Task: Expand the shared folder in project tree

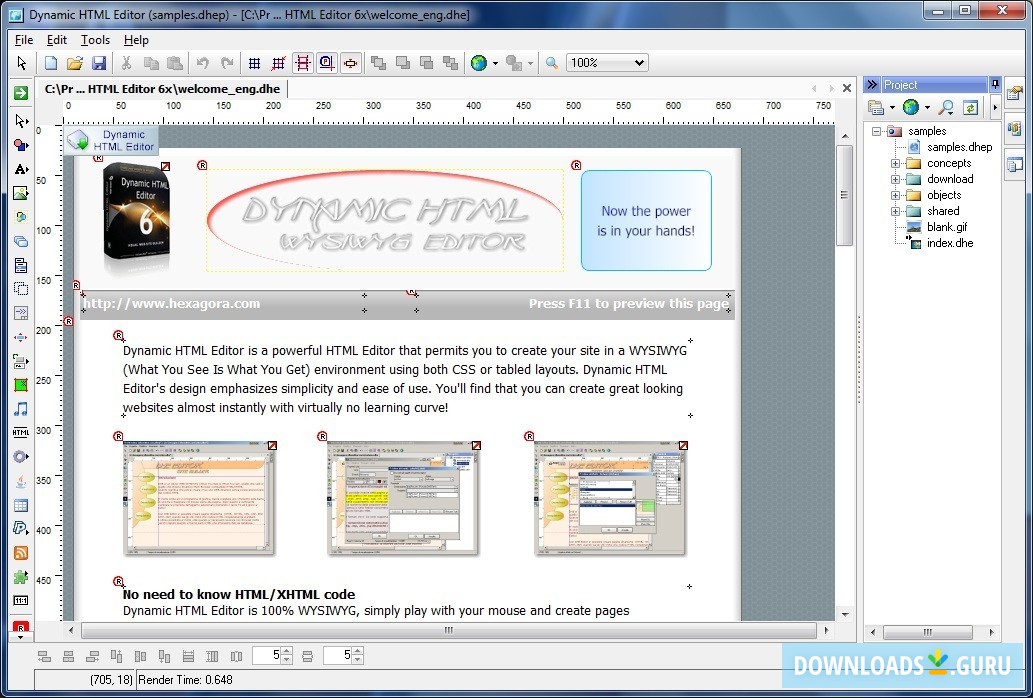Action: pyautogui.click(x=895, y=211)
